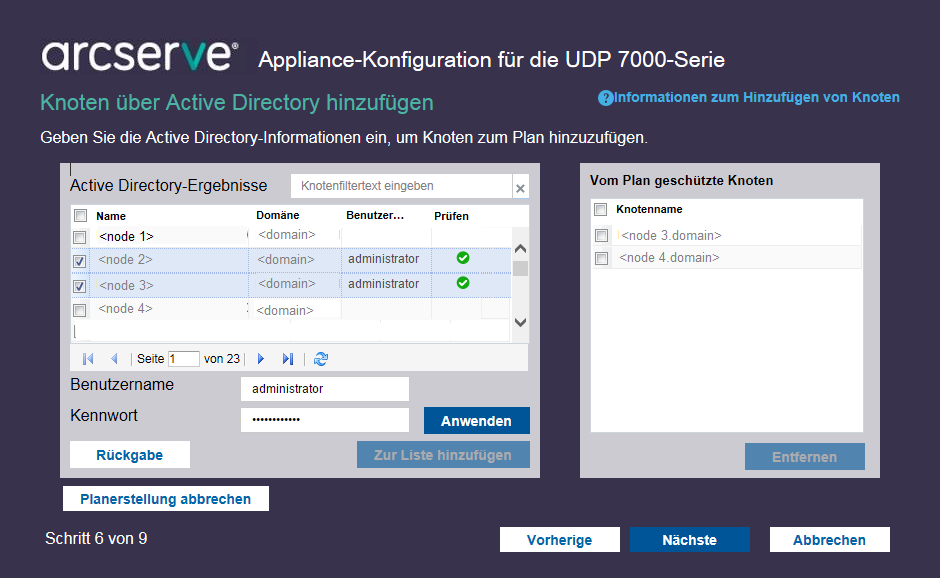Image resolution: width=941 pixels, height=579 pixels.
Task: Click the Abbrechen button
Action: tap(829, 539)
